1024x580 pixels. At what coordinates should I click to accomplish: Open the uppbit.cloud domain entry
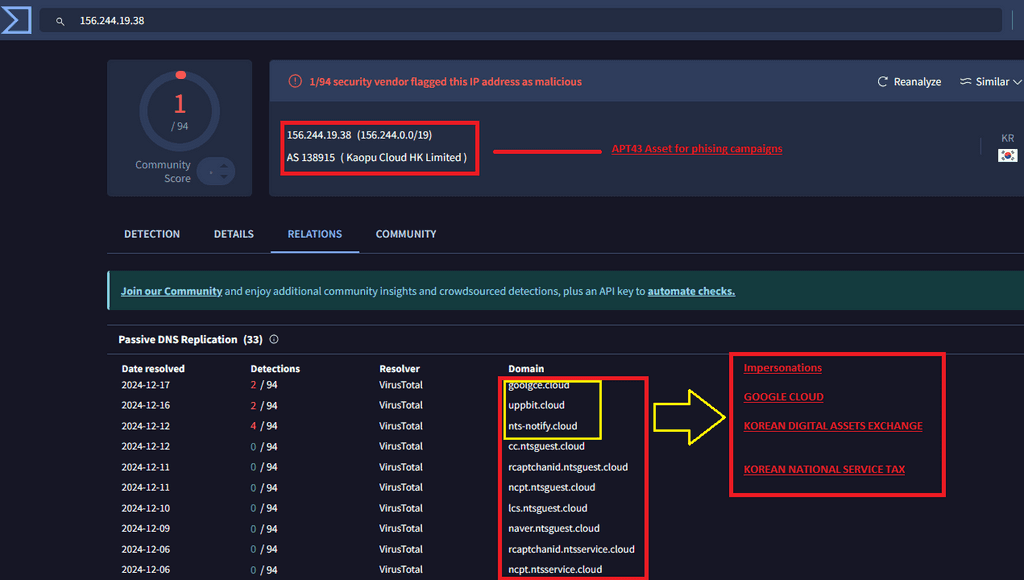tap(536, 405)
